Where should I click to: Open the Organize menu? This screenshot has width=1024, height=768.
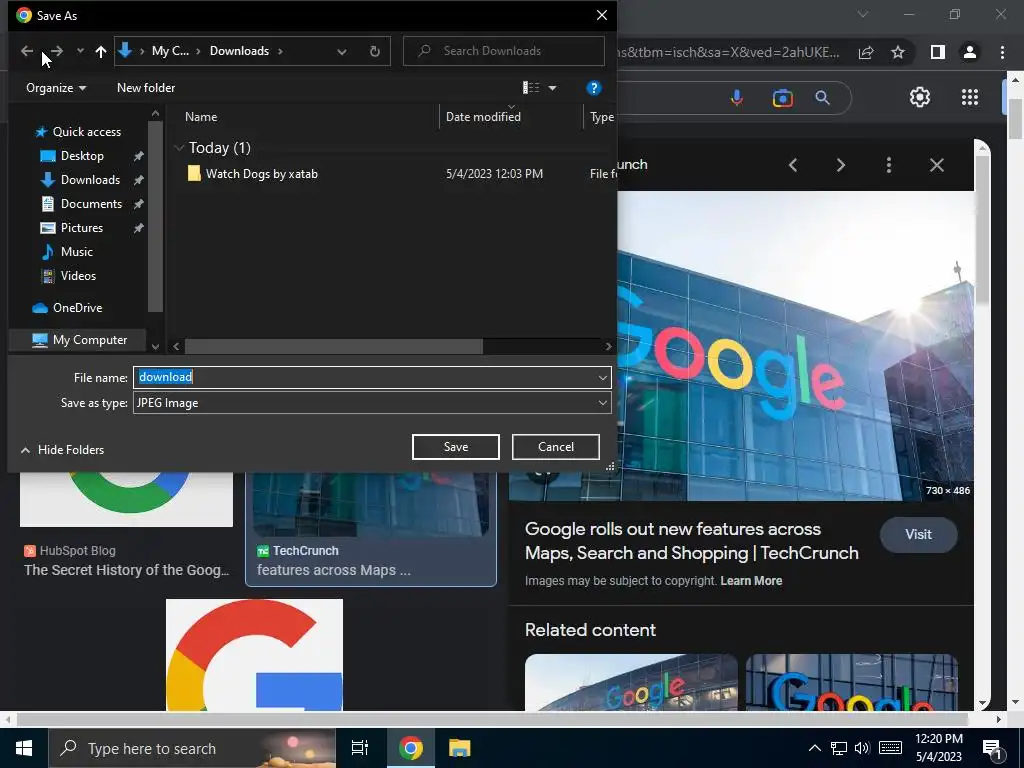pos(56,88)
